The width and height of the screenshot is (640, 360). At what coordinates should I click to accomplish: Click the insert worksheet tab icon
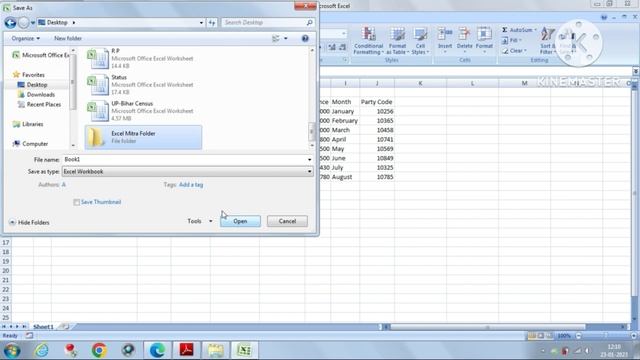pyautogui.click(x=65, y=327)
